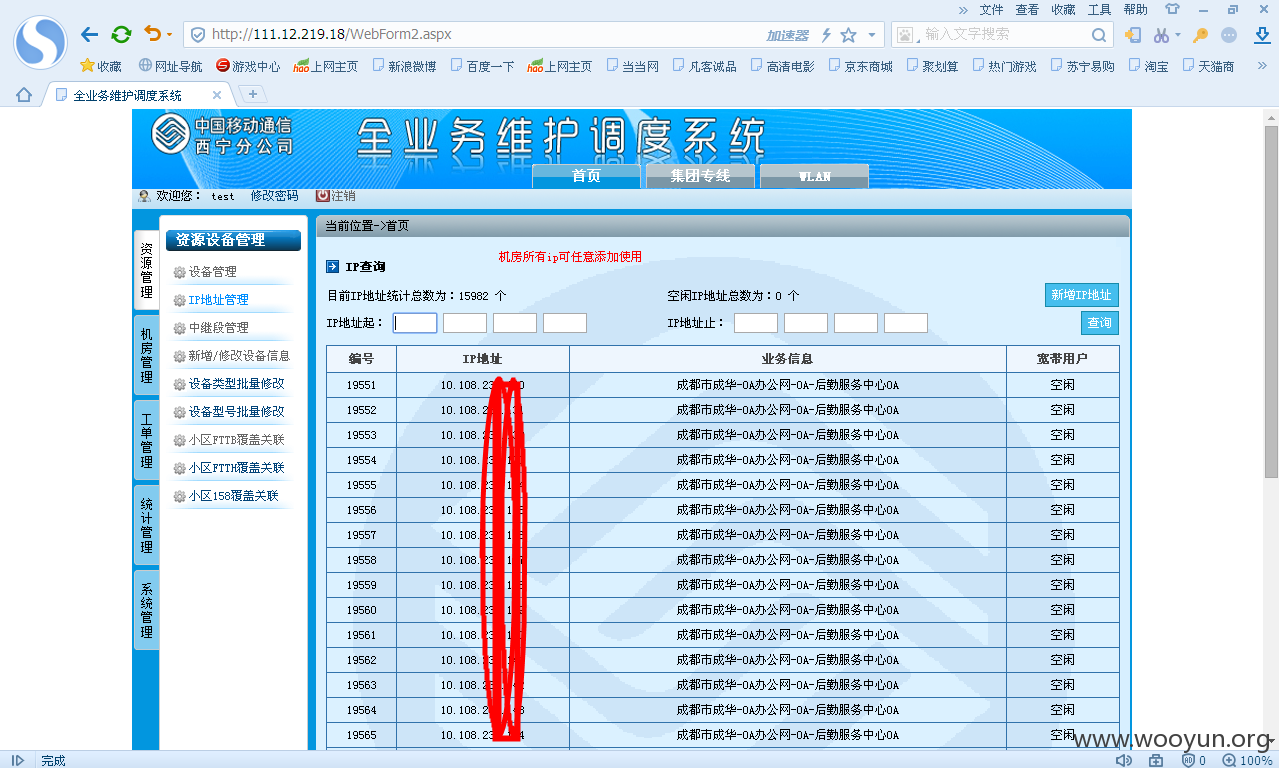Open the 新浪微博 bookmark
The width and height of the screenshot is (1279, 768).
[404, 66]
